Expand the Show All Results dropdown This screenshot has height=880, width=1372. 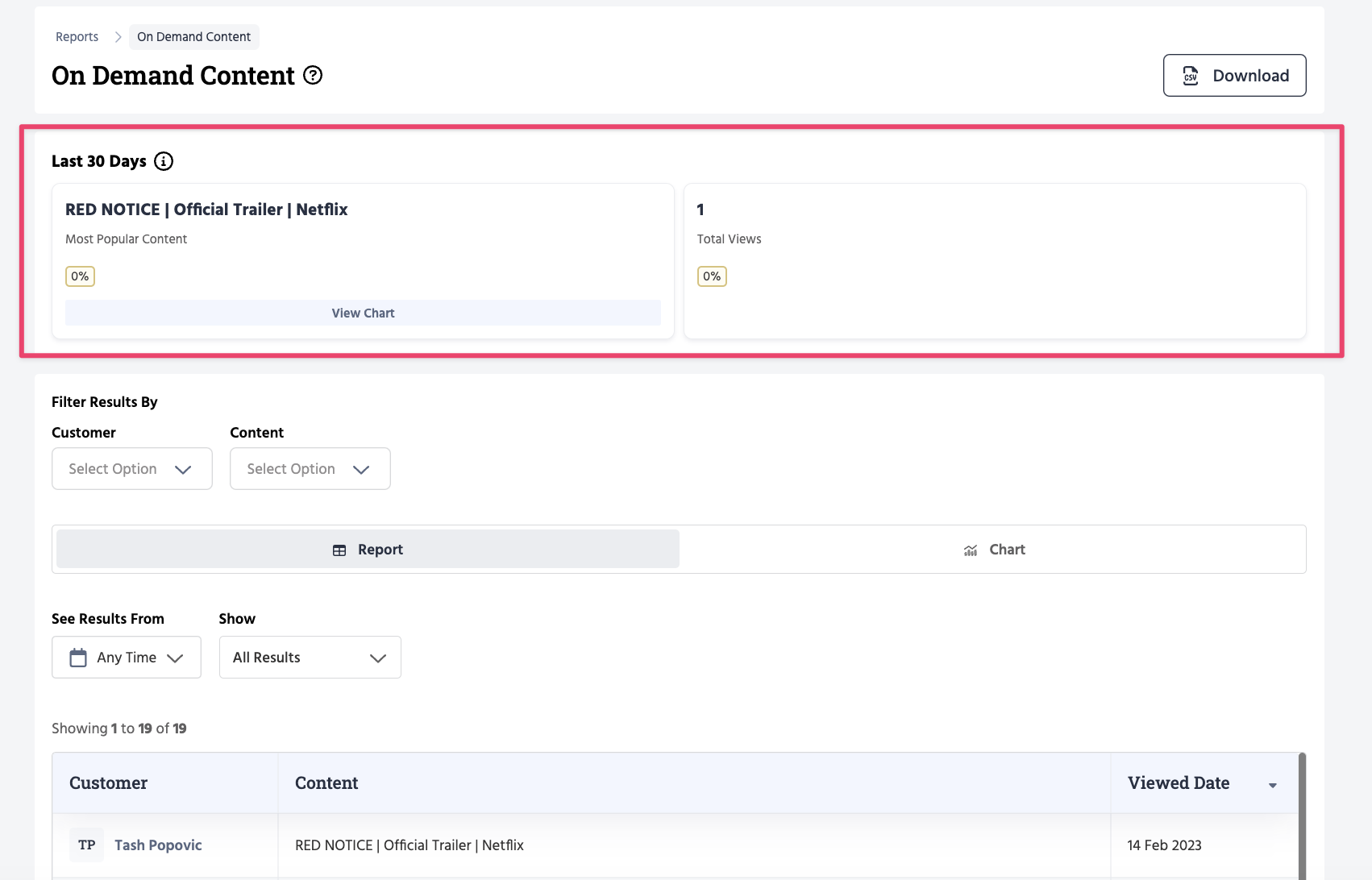tap(310, 658)
